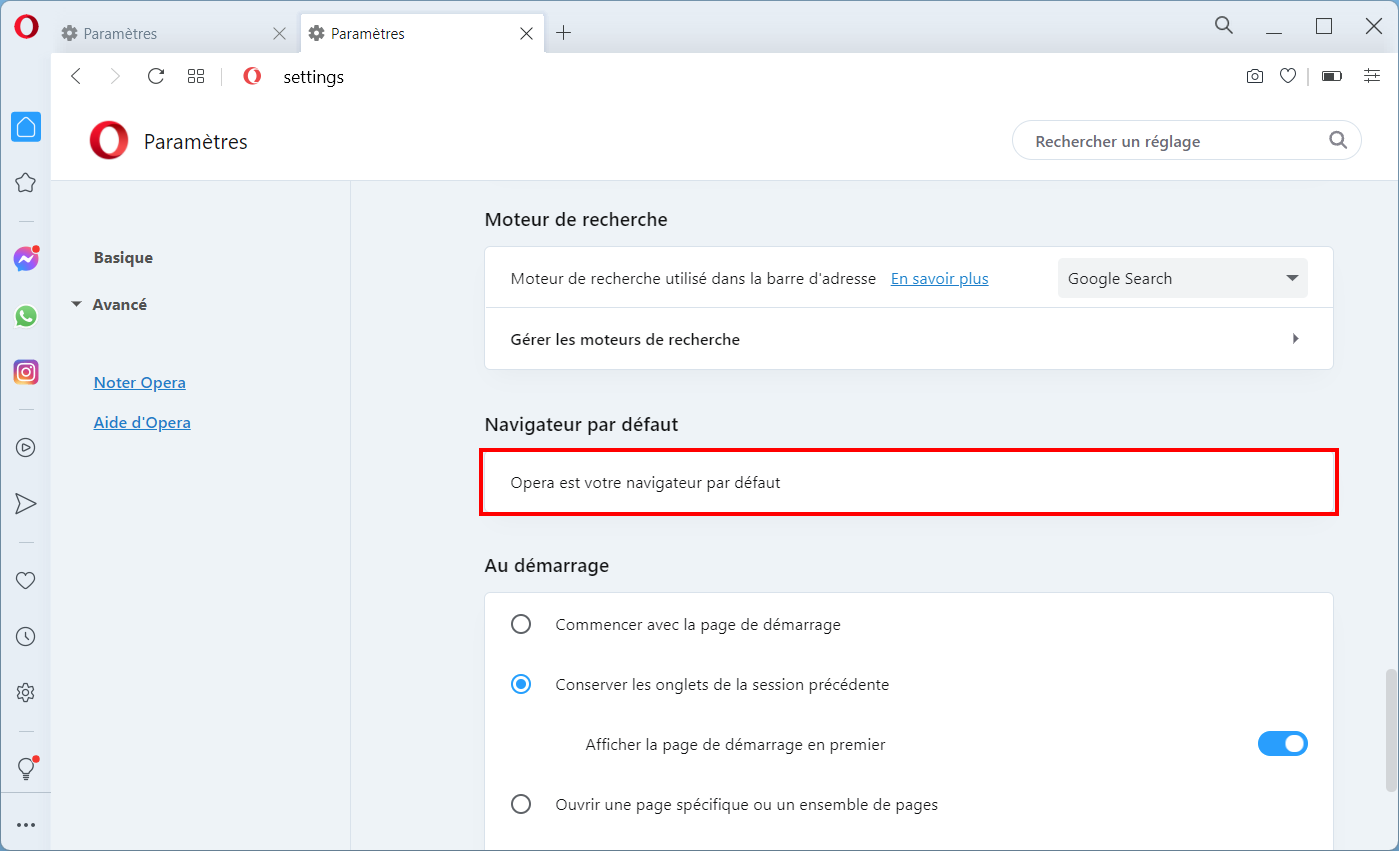Screen dimensions: 1399x851
Task: Click 'Opera est votre navigateur par défaut' text
Action: click(645, 482)
